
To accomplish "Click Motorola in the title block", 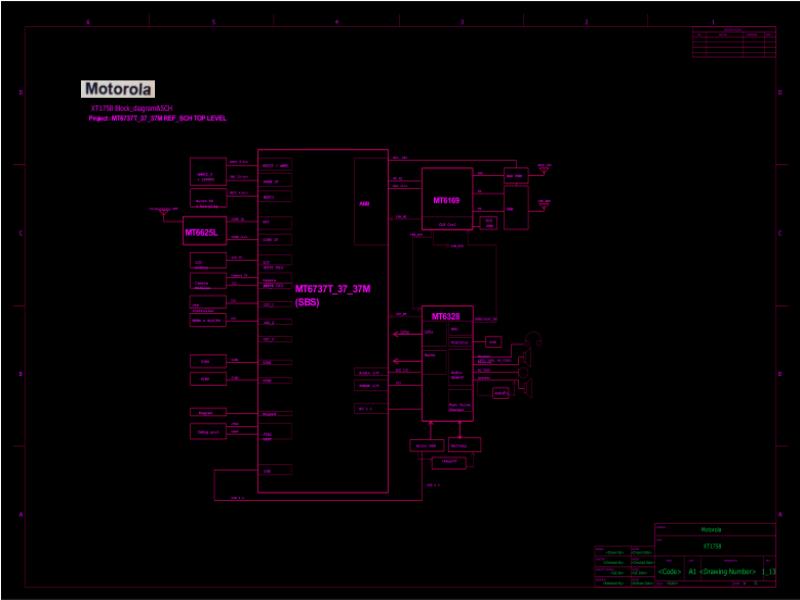I will (711, 530).
